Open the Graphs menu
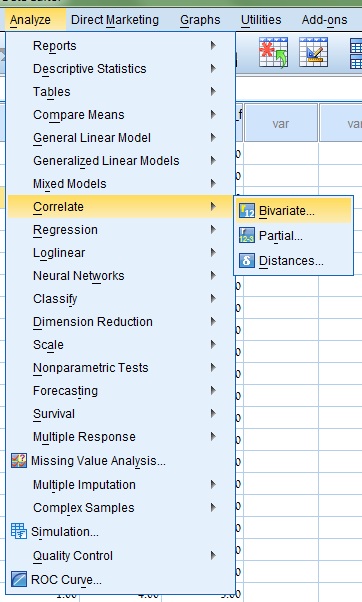This screenshot has height=602, width=362. point(200,20)
